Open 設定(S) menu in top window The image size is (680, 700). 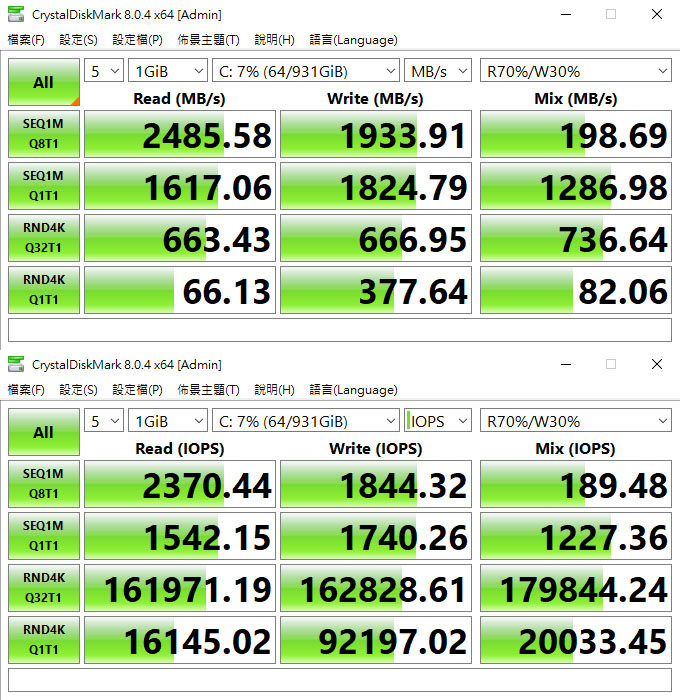pos(79,40)
